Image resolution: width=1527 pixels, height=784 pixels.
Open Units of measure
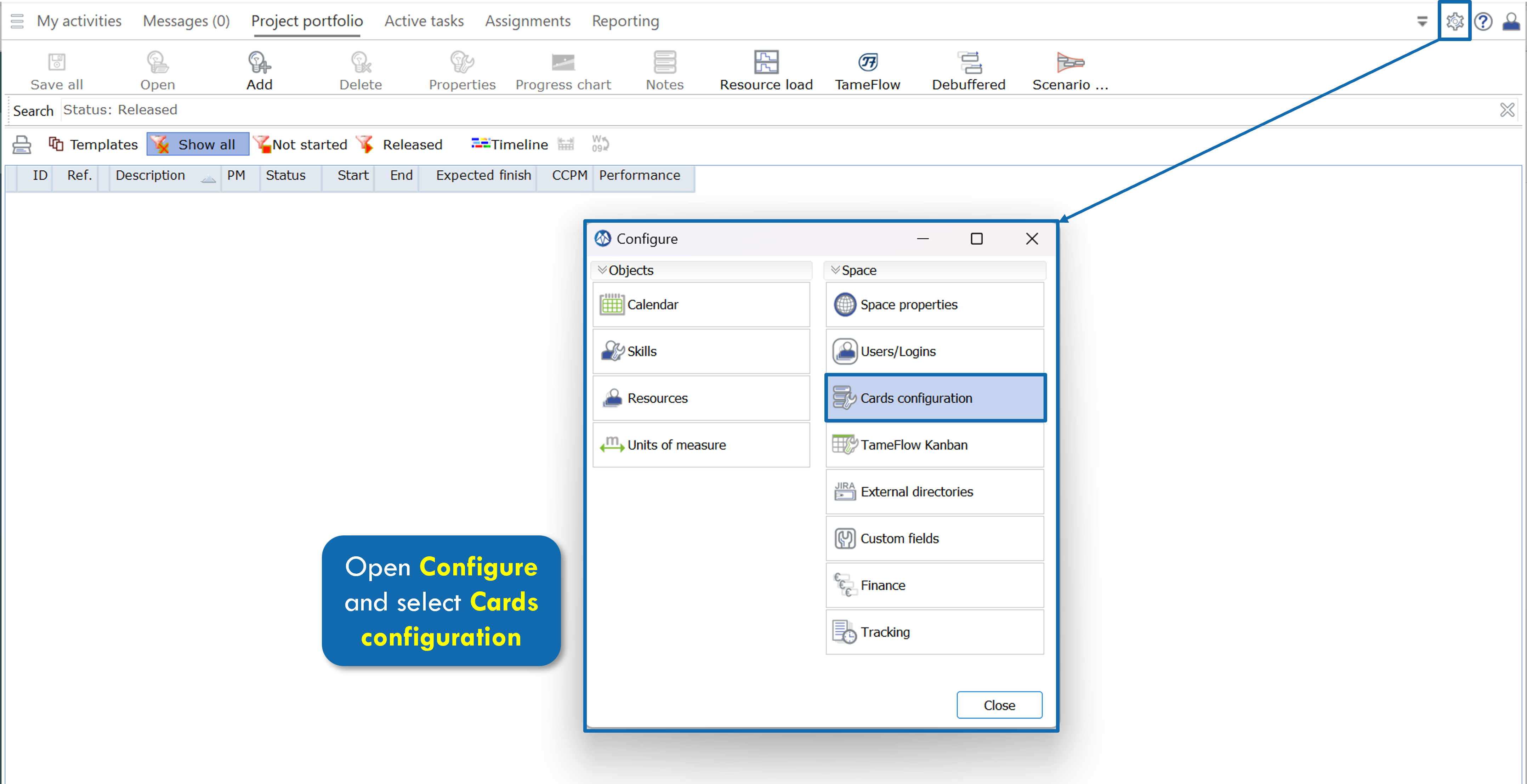(x=701, y=445)
